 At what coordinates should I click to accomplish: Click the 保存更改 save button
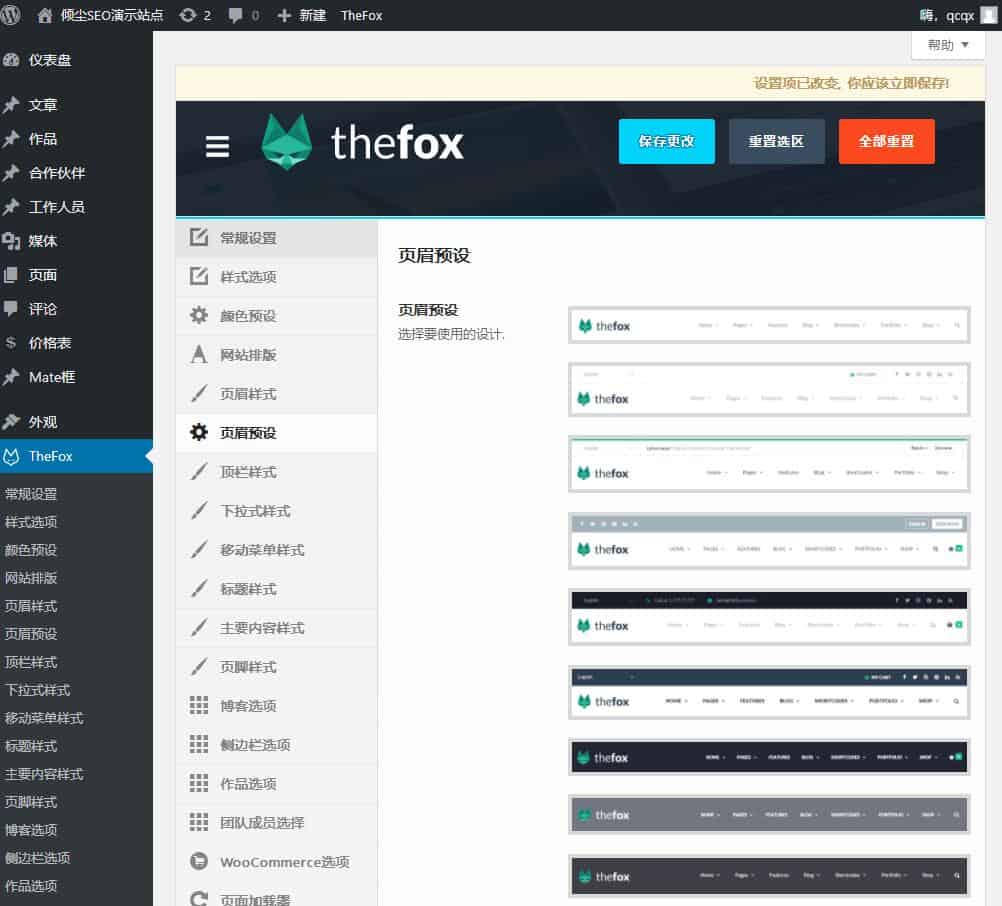click(667, 141)
